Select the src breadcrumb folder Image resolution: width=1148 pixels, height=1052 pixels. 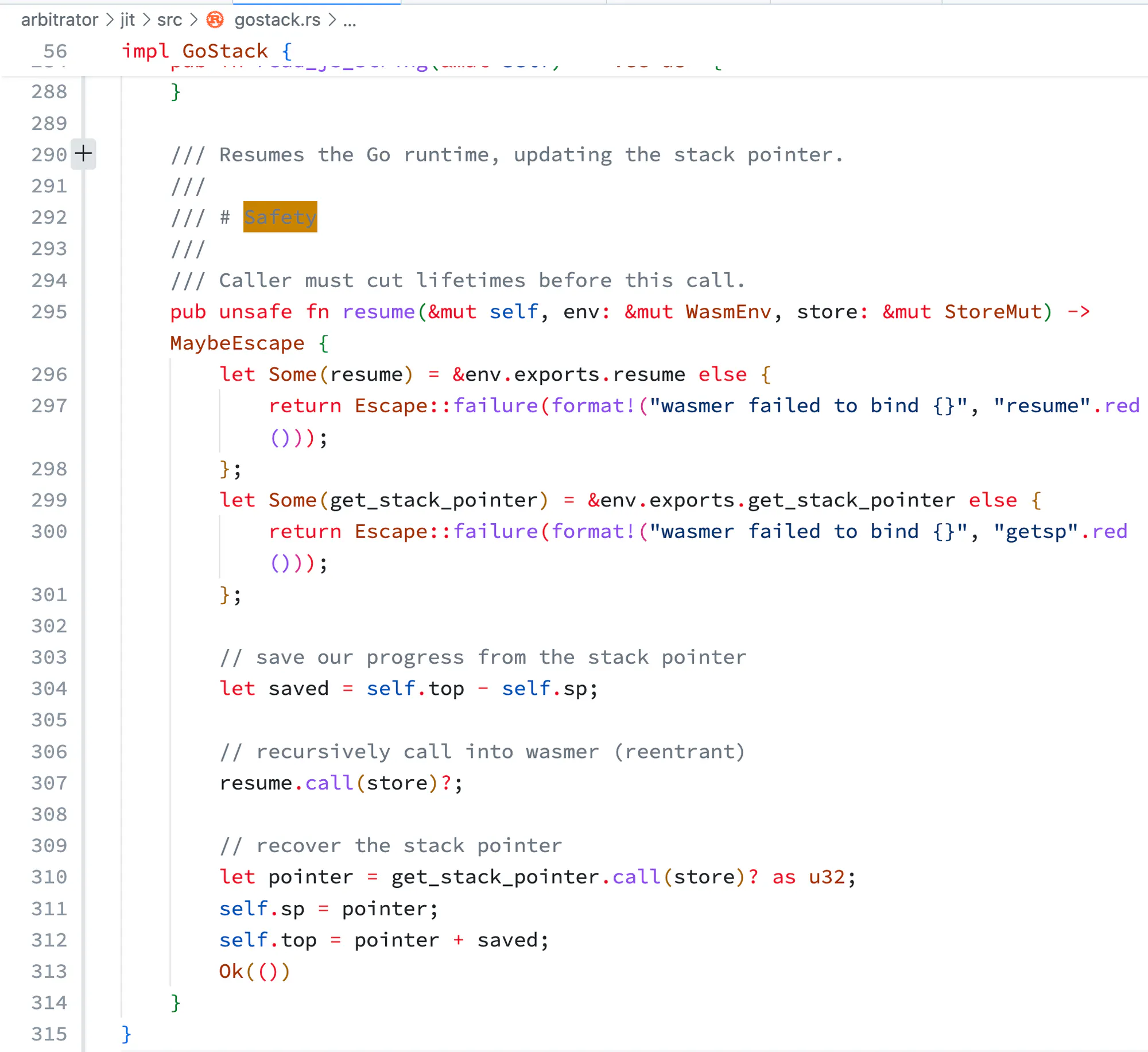click(169, 20)
